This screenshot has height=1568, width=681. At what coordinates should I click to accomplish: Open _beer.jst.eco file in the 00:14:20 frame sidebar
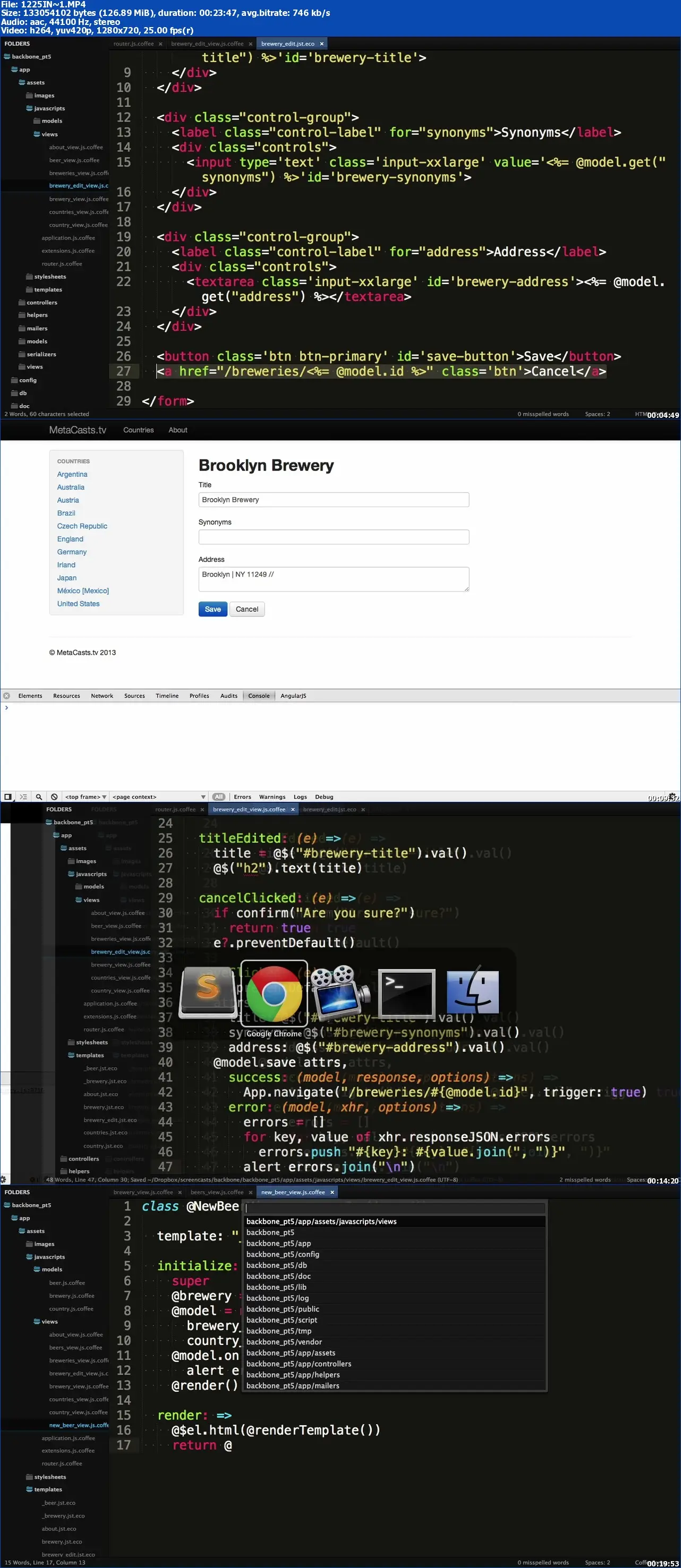[x=100, y=1068]
